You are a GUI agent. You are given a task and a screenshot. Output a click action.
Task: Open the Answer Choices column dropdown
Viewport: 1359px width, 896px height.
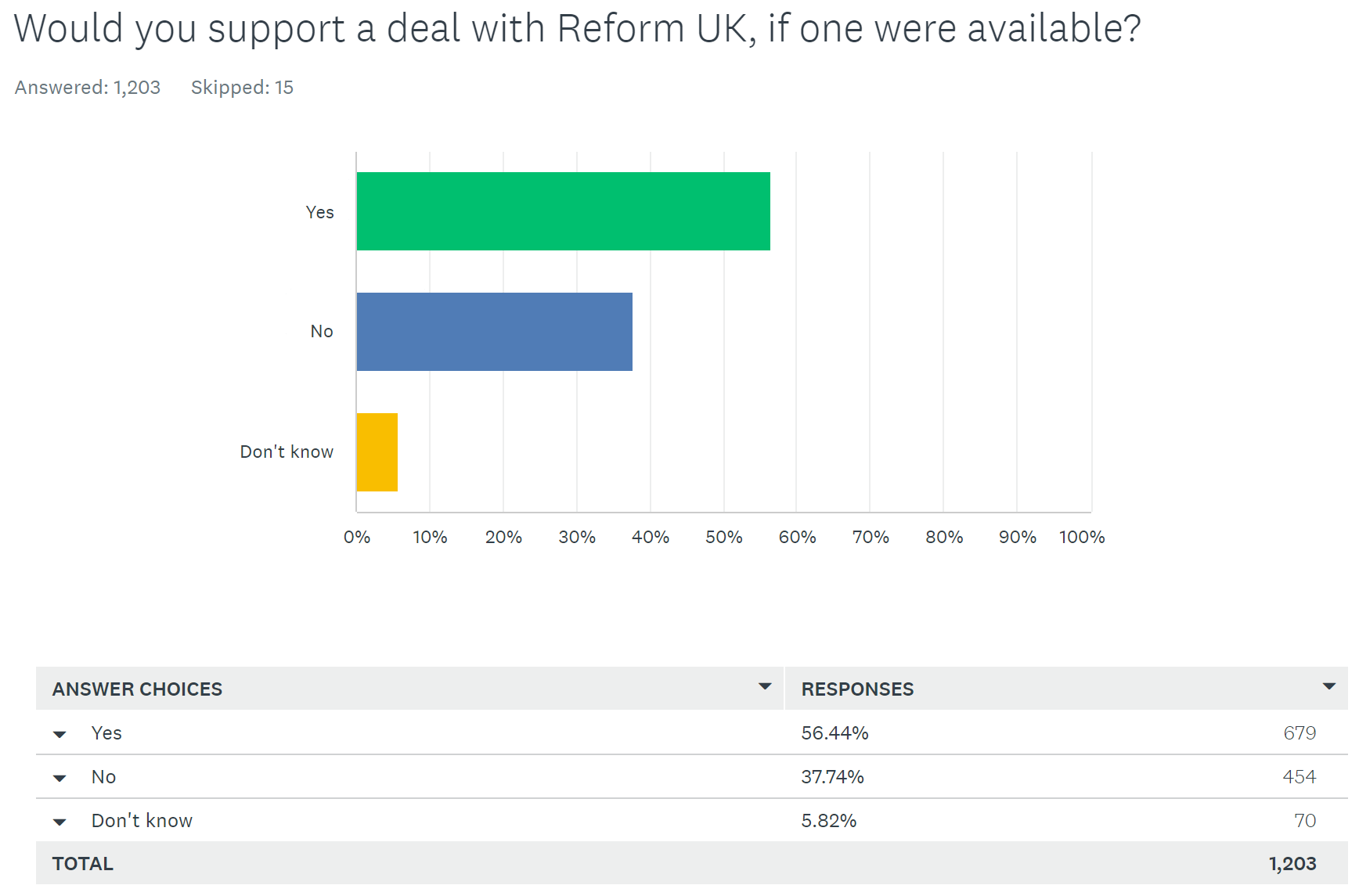point(765,687)
